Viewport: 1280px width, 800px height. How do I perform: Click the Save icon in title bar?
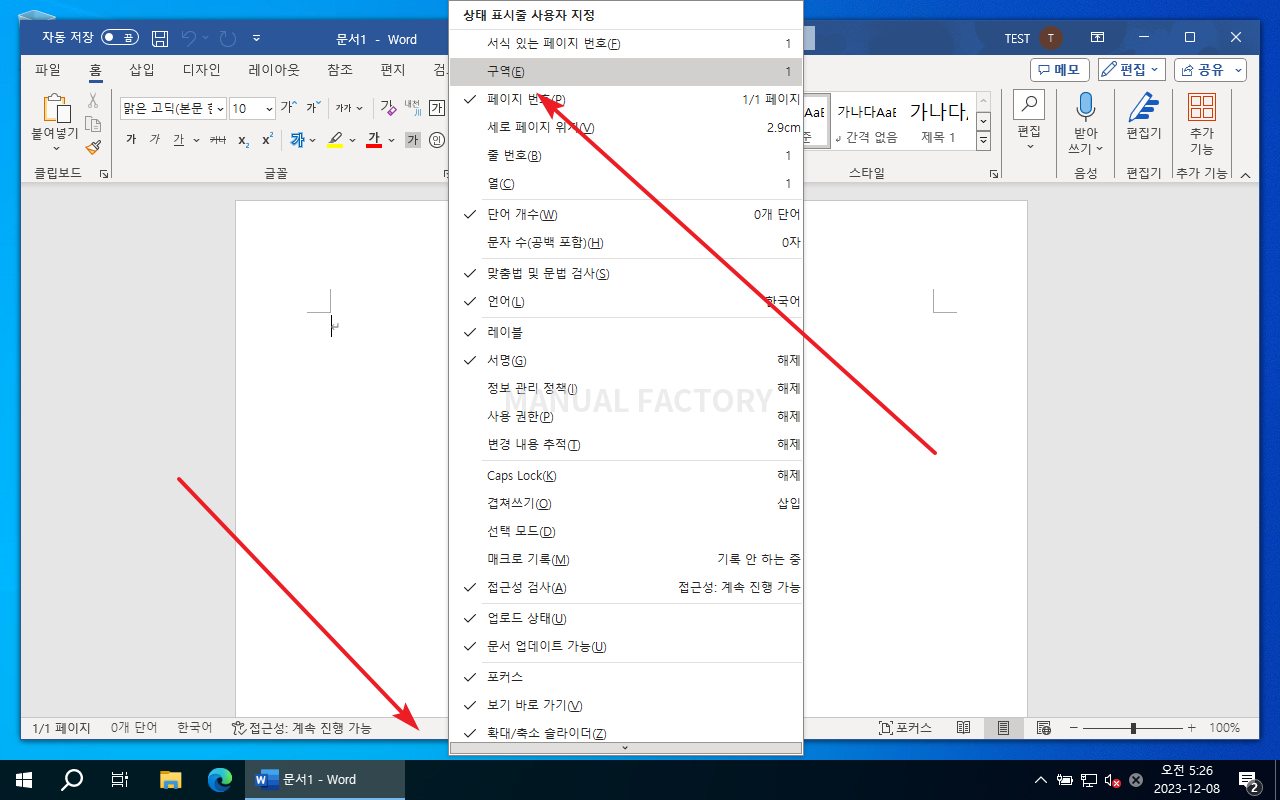(x=160, y=38)
